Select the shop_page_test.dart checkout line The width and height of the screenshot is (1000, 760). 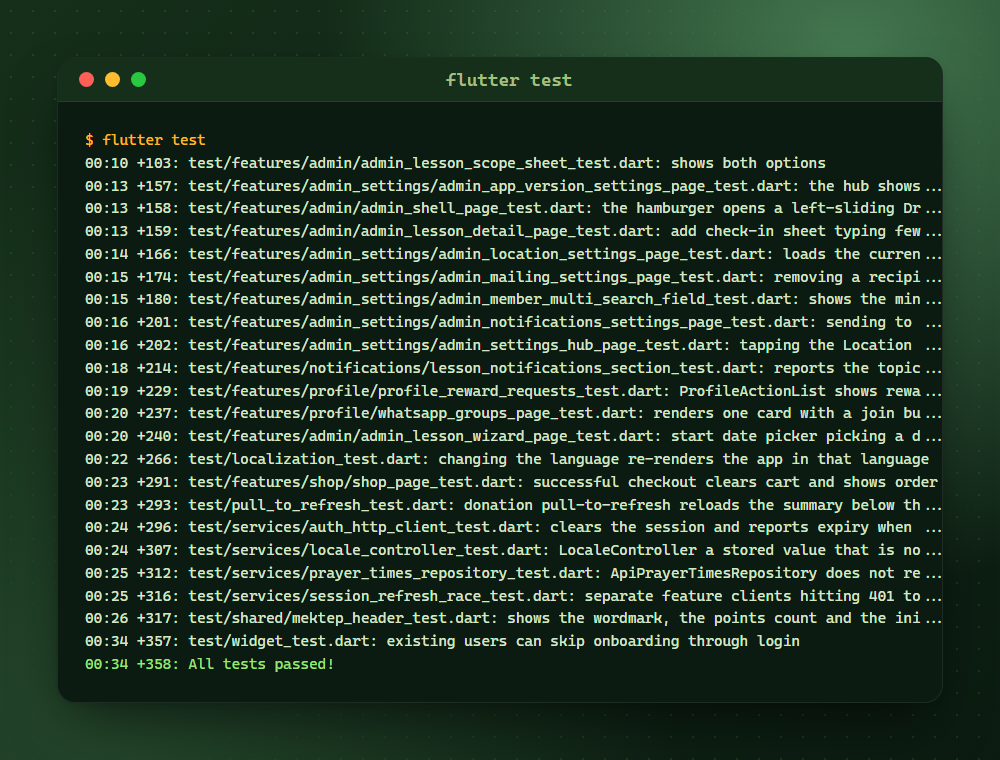[x=511, y=483]
